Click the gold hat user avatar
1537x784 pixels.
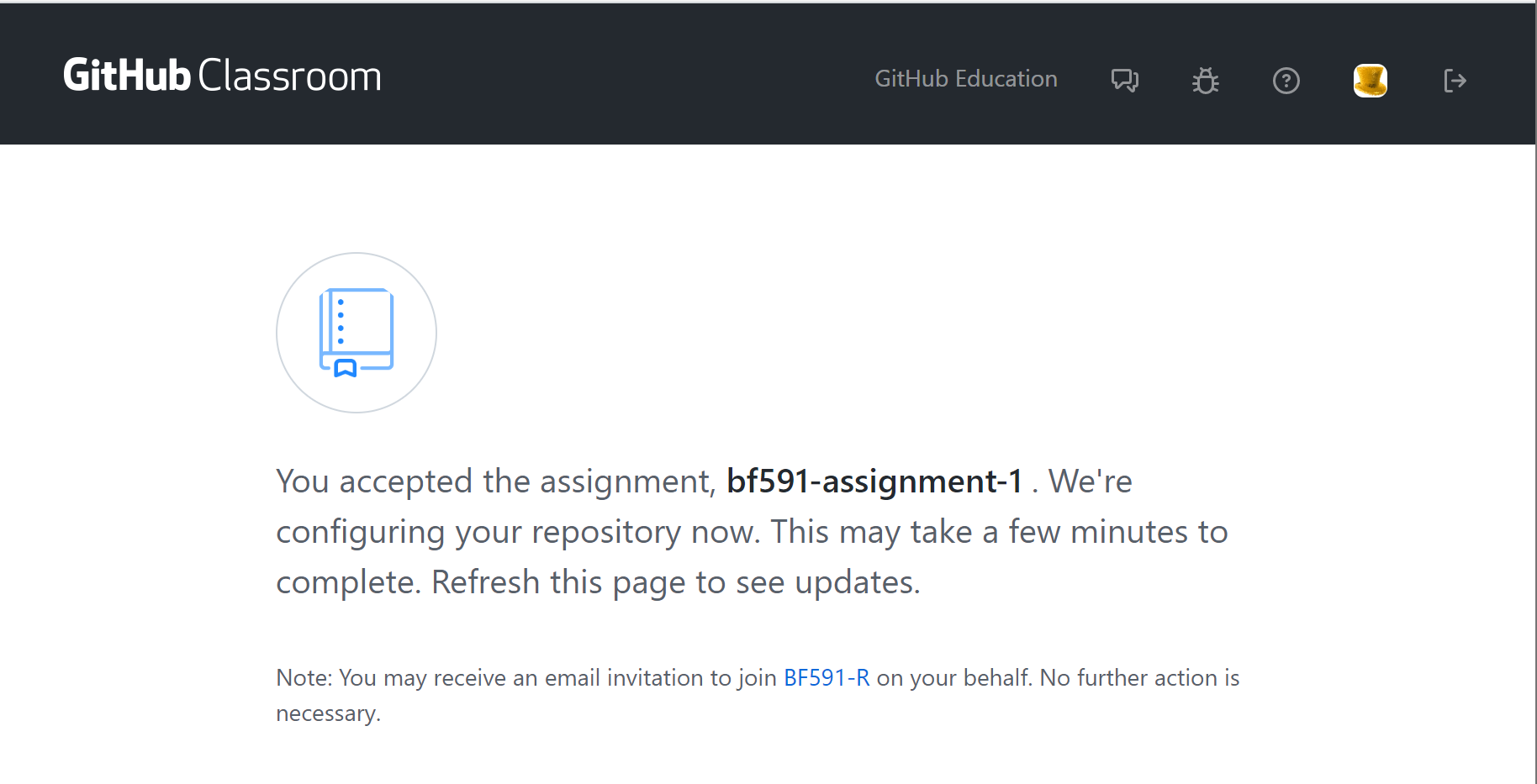pyautogui.click(x=1370, y=81)
